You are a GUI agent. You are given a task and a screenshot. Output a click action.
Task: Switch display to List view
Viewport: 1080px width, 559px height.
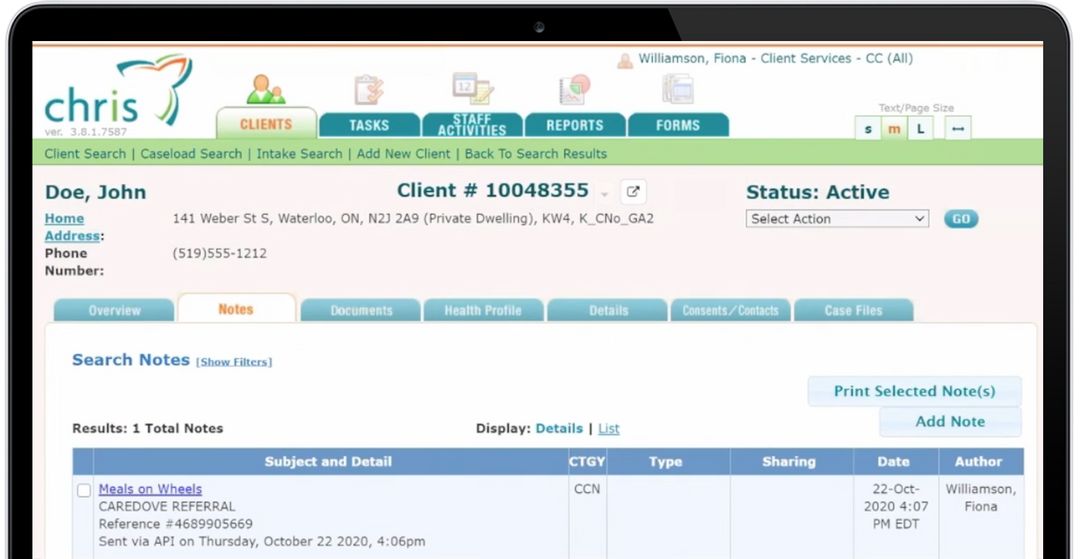click(609, 428)
